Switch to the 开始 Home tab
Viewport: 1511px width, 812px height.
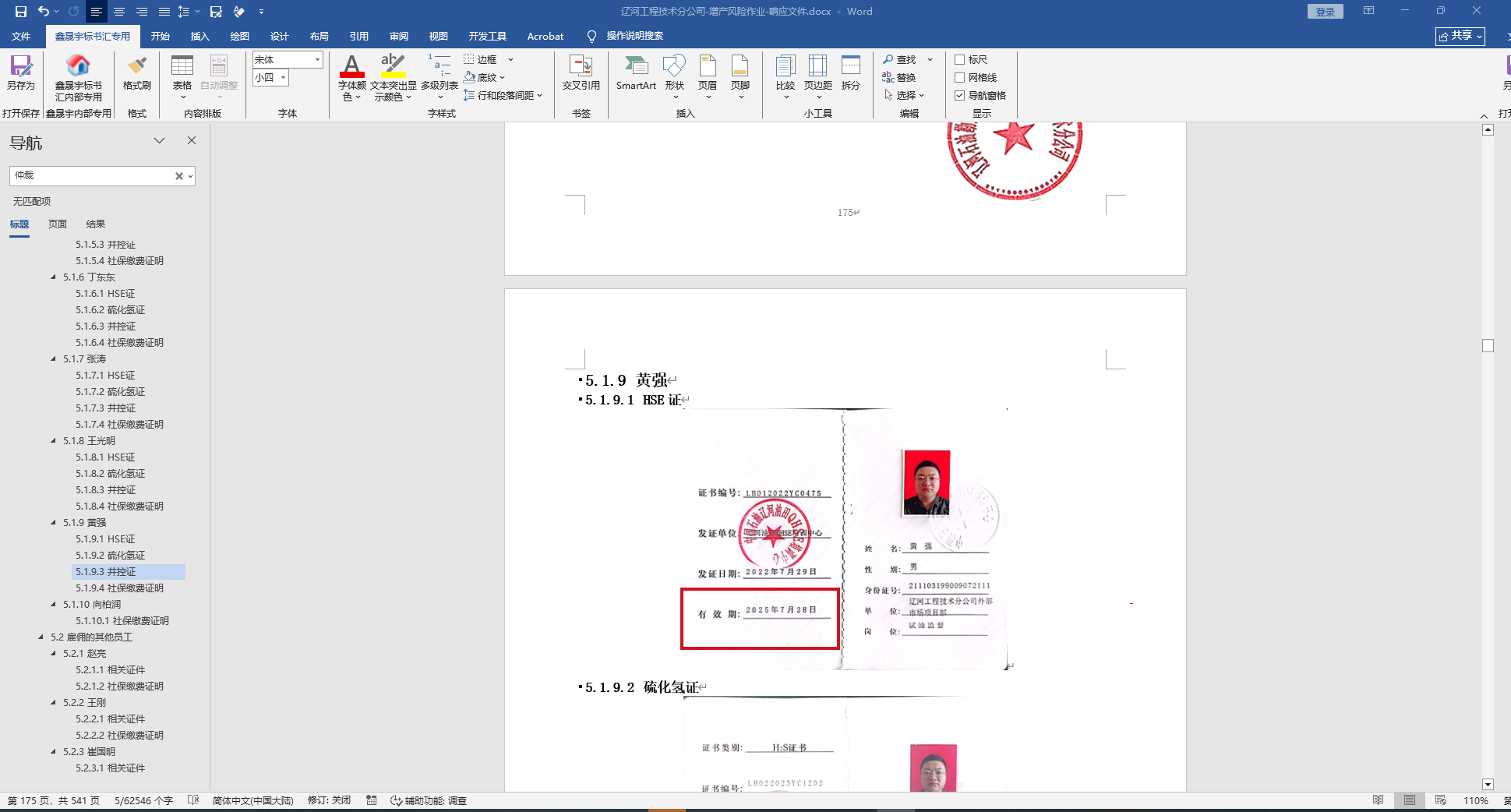[x=161, y=36]
